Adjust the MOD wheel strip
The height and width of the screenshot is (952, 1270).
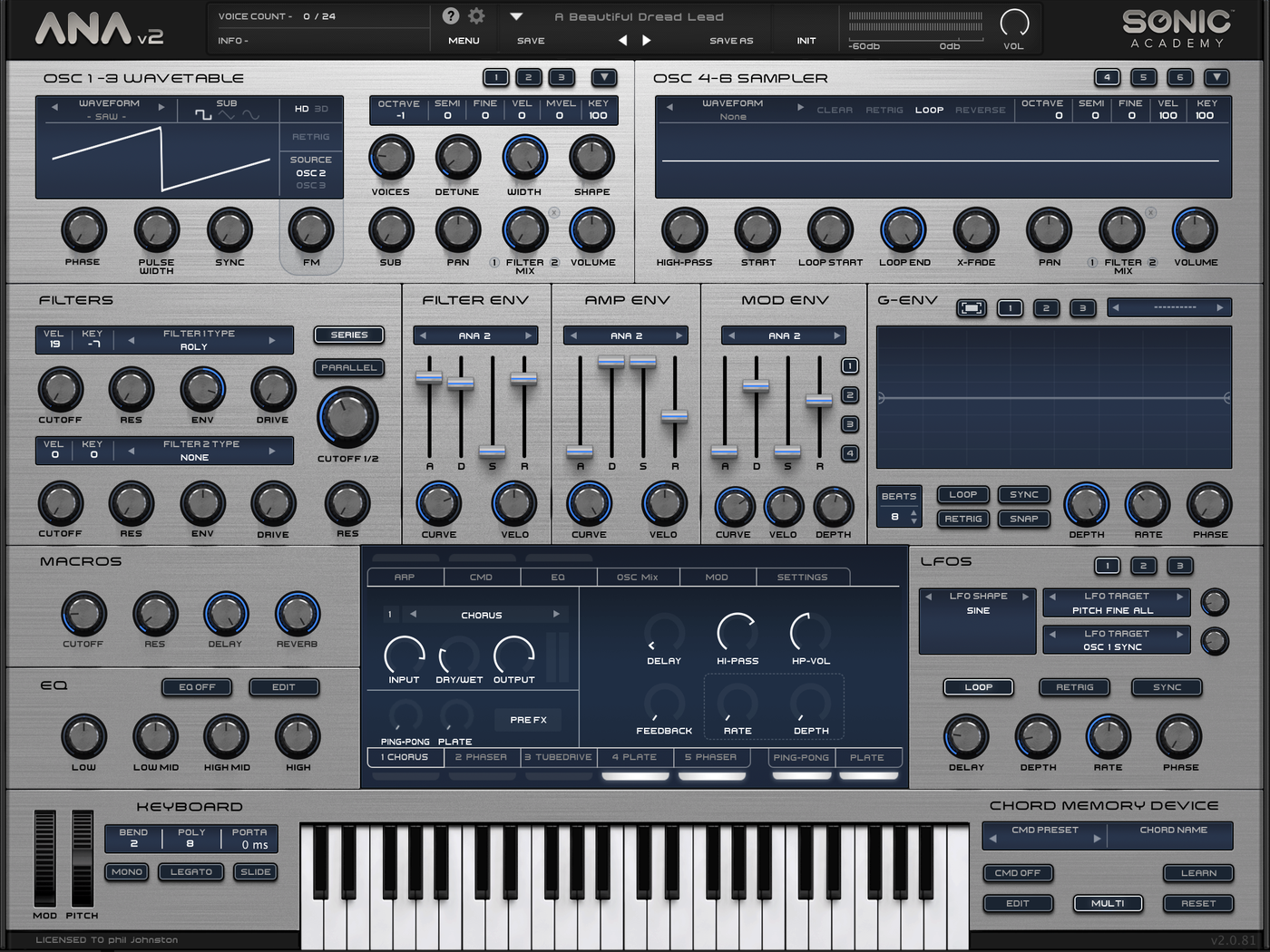click(44, 858)
